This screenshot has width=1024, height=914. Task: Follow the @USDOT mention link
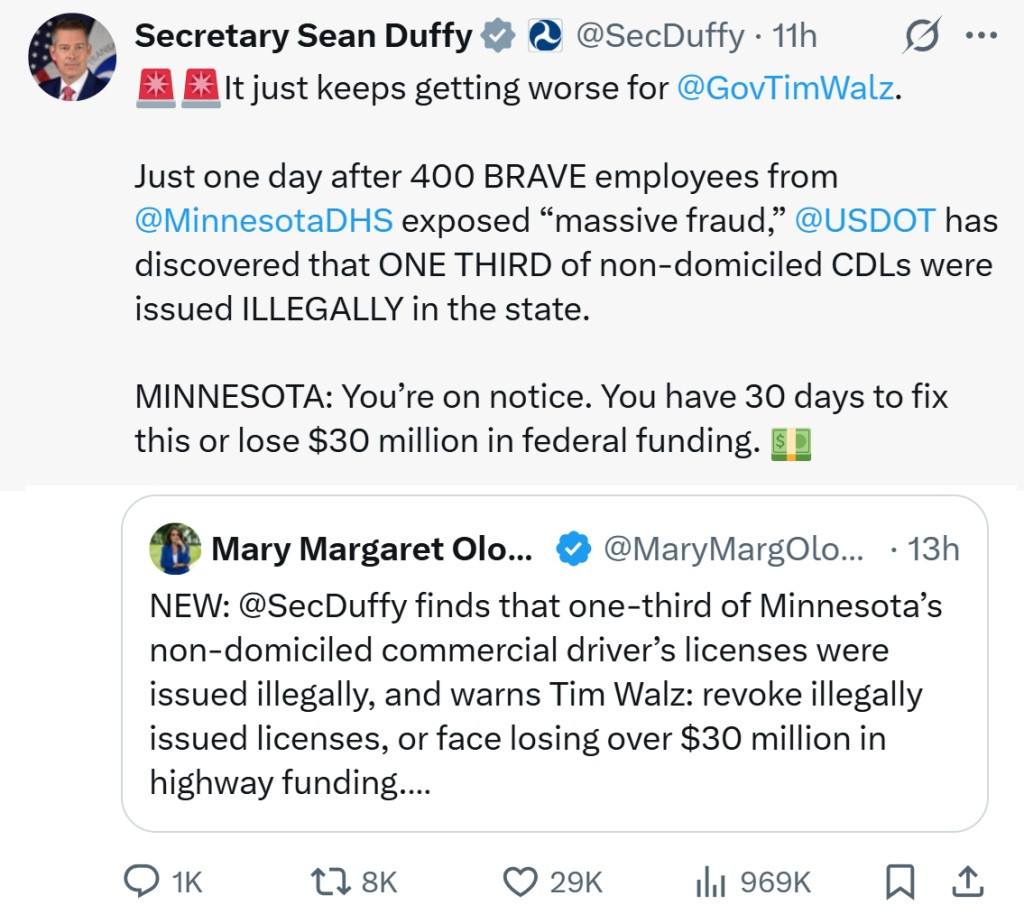point(866,220)
